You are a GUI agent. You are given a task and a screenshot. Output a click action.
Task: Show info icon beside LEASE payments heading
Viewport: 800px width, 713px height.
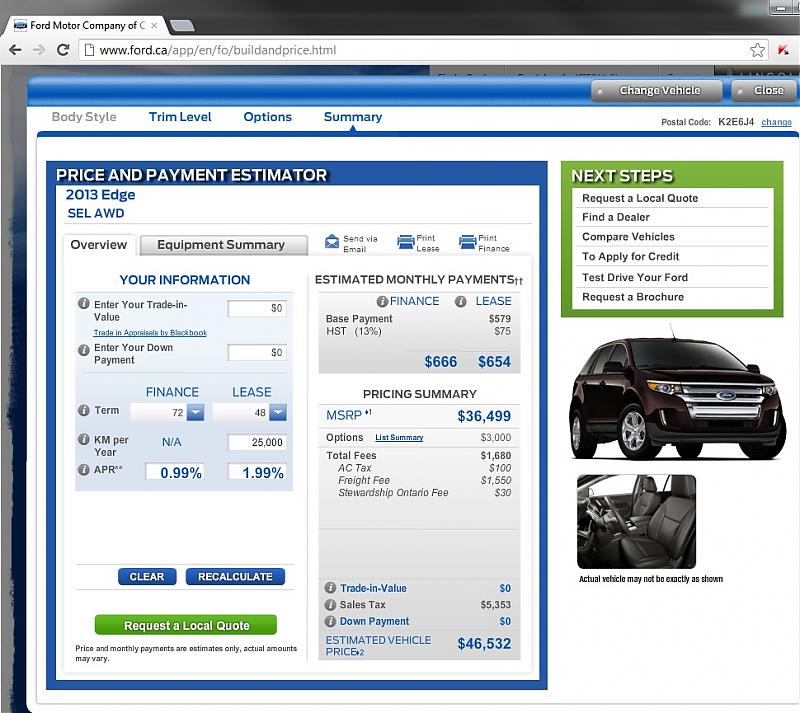click(460, 302)
